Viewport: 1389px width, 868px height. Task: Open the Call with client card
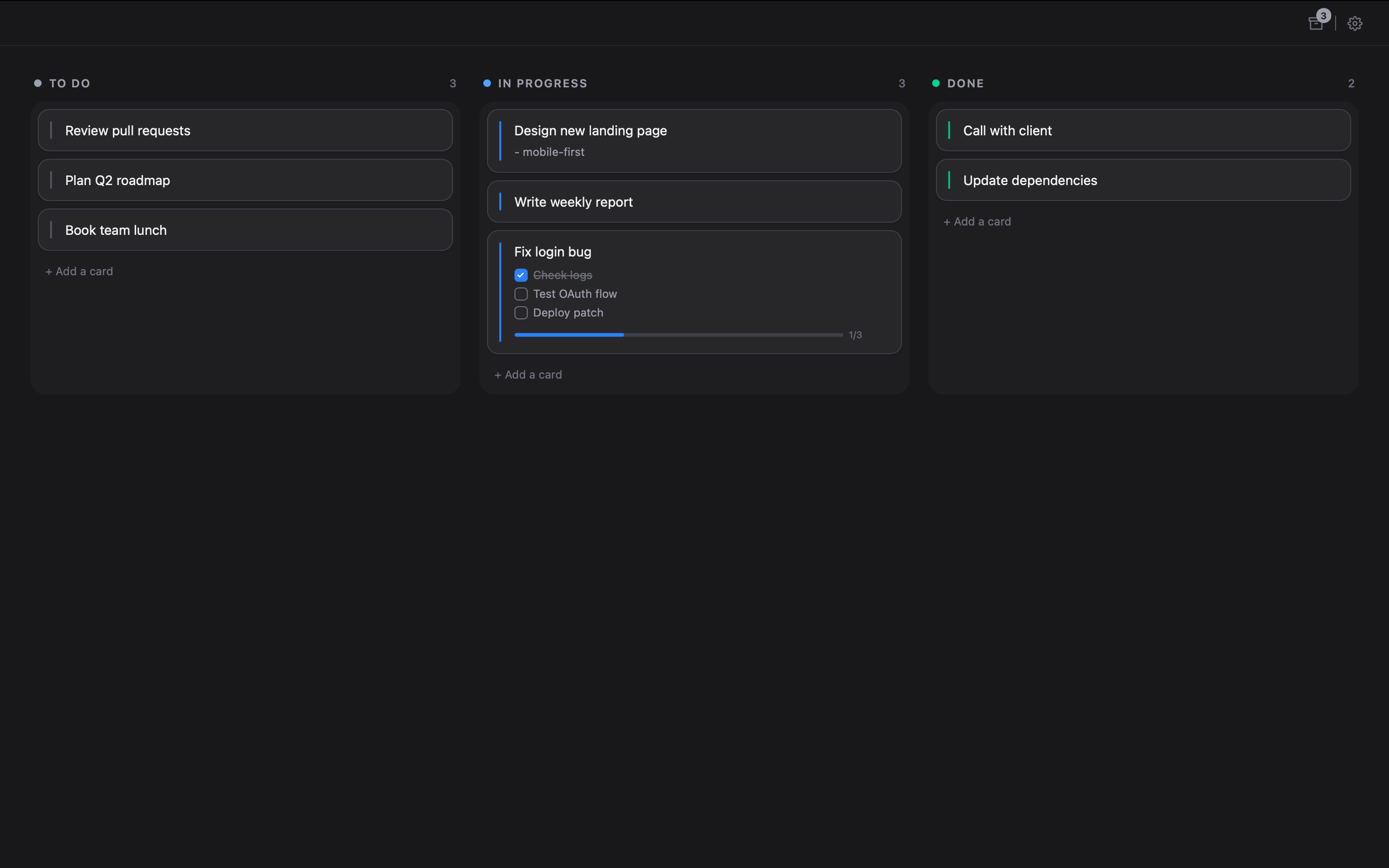(x=1143, y=130)
